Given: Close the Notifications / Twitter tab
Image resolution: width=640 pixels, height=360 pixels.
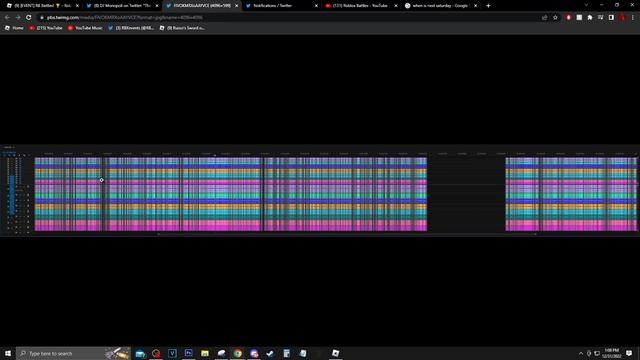Looking at the screenshot, I should point(316,6).
